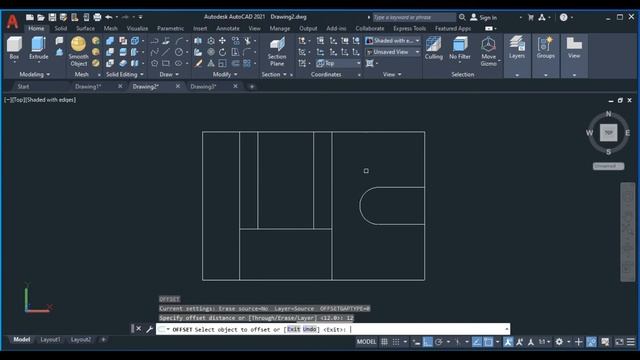The image size is (640, 360).
Task: Select the Box modeling tool
Action: tap(14, 48)
